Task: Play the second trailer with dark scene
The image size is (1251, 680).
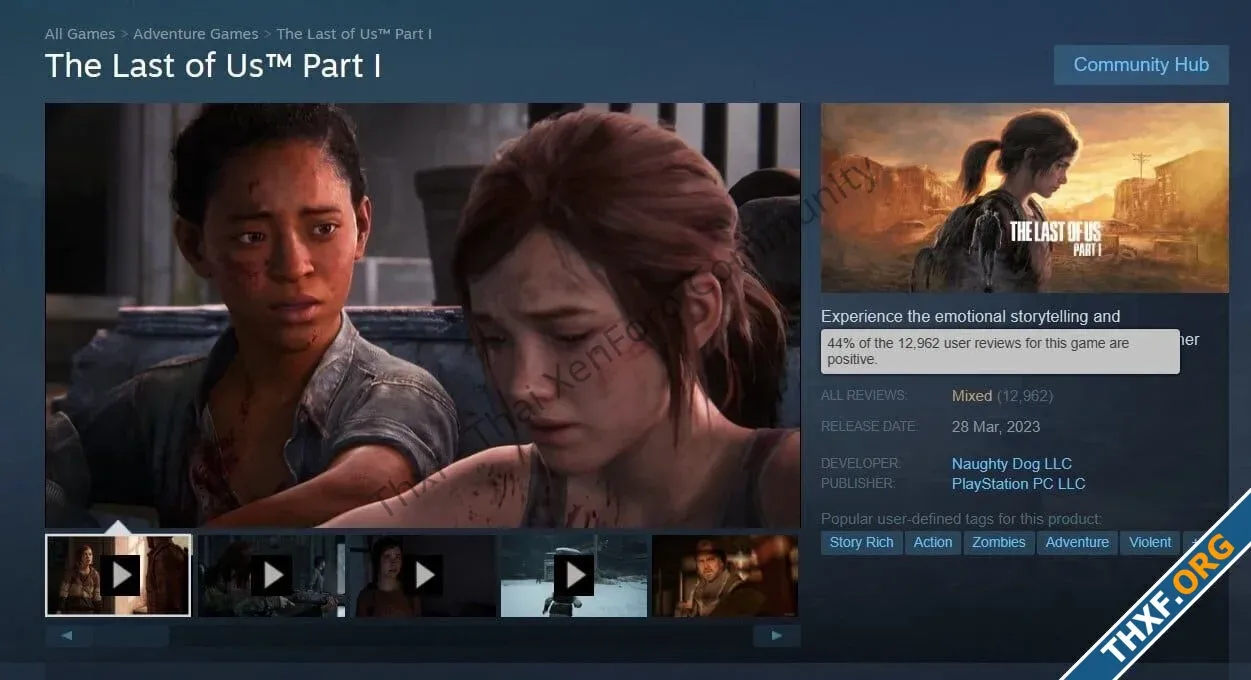Action: coord(271,575)
